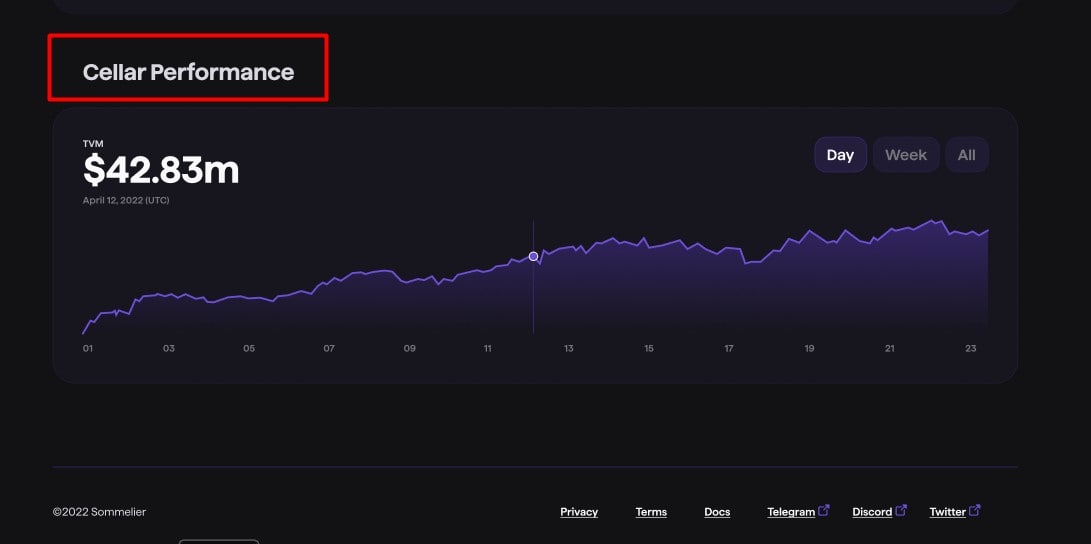Click Twitter external-link arrow icon
Screen dimensions: 1091x544
tap(975, 510)
